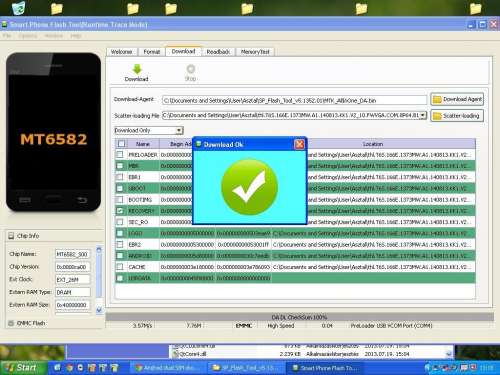
Task: Click the taskbar clock in system tray
Action: (x=486, y=368)
